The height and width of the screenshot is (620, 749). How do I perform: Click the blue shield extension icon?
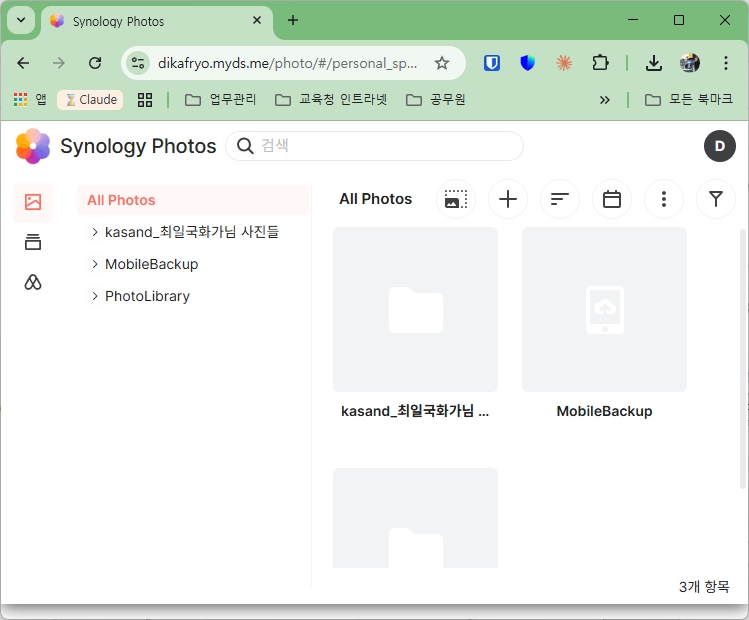(x=527, y=63)
